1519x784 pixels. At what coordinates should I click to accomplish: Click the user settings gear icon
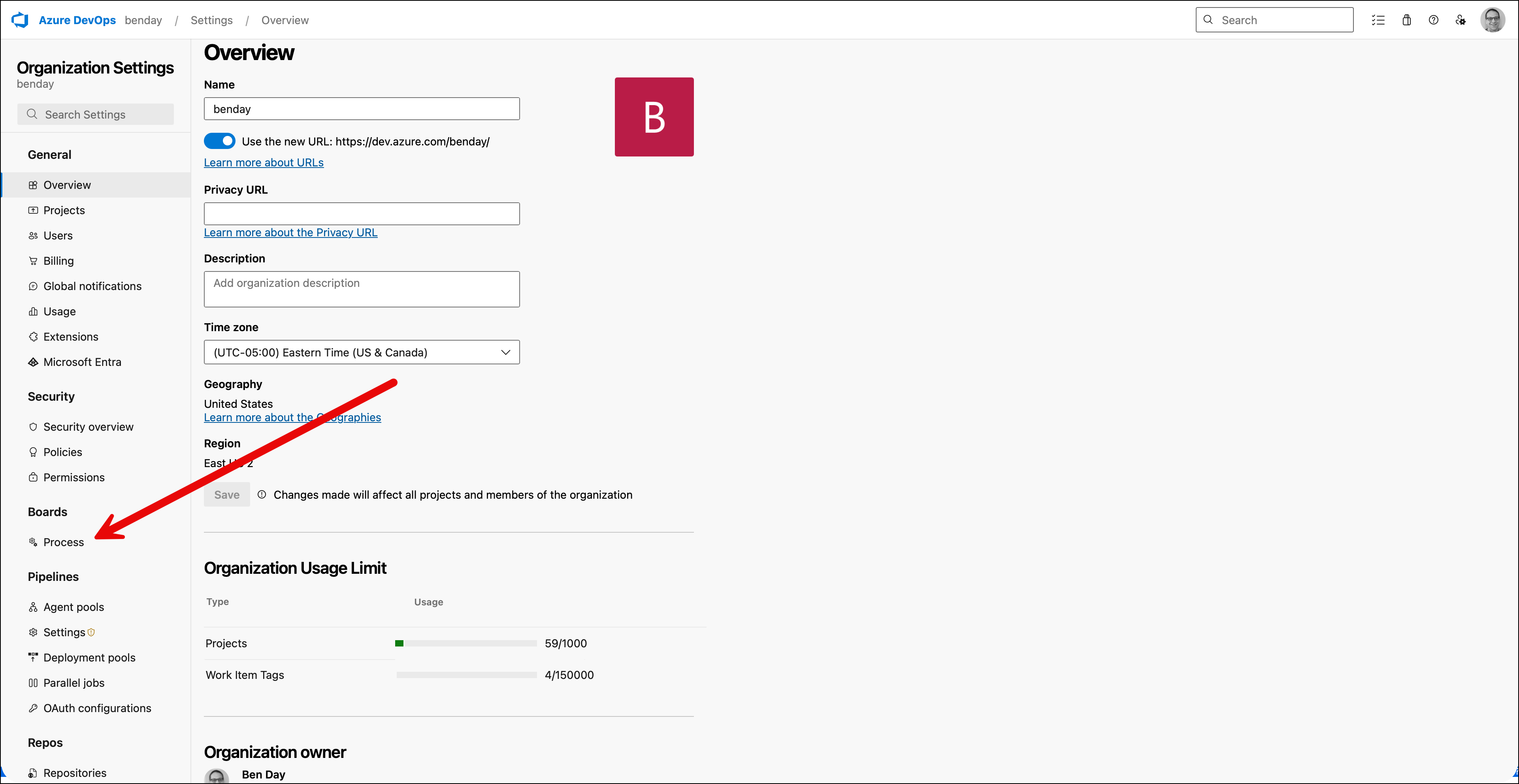point(1461,19)
